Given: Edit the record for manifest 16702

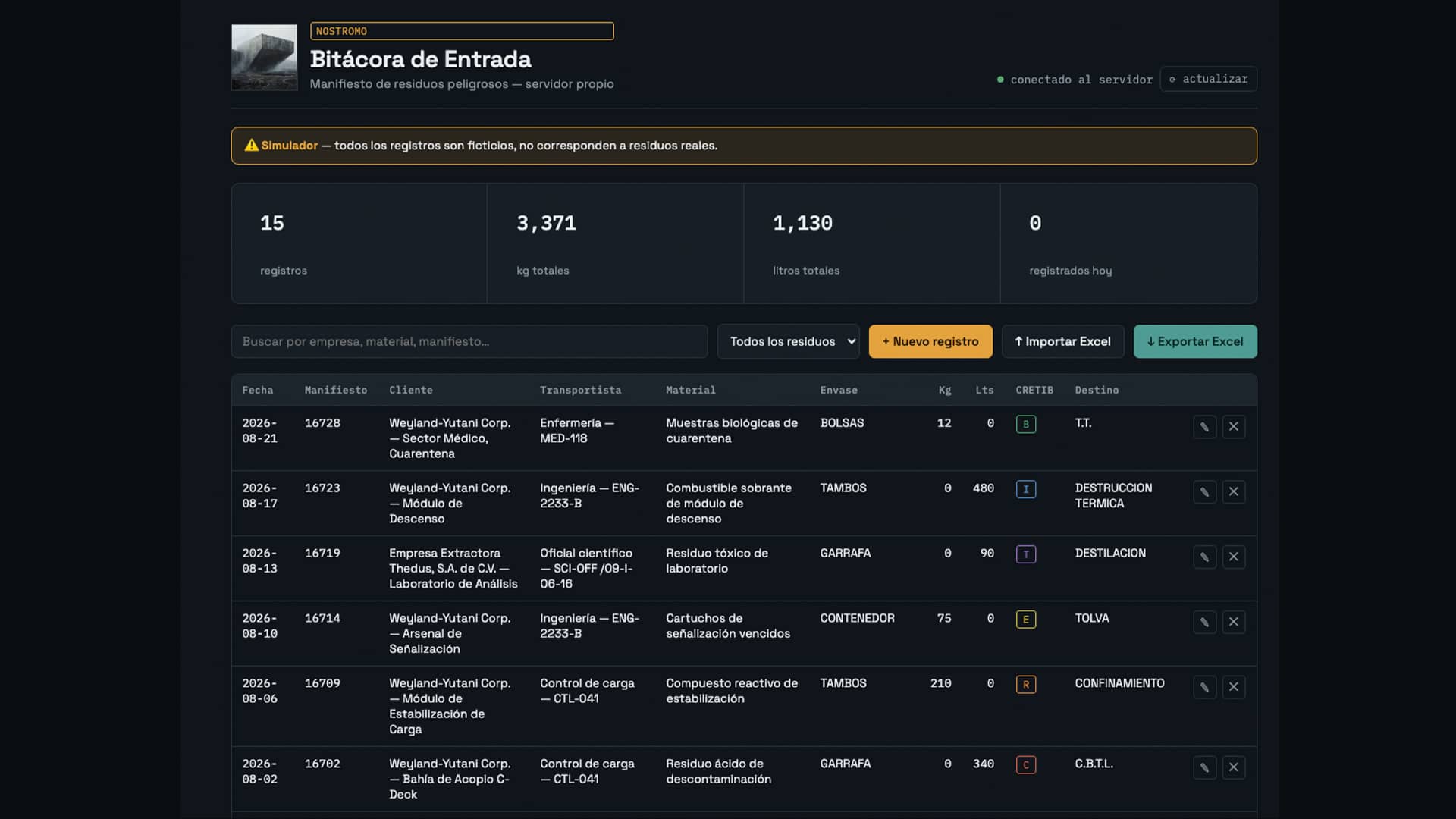Looking at the screenshot, I should pyautogui.click(x=1204, y=768).
